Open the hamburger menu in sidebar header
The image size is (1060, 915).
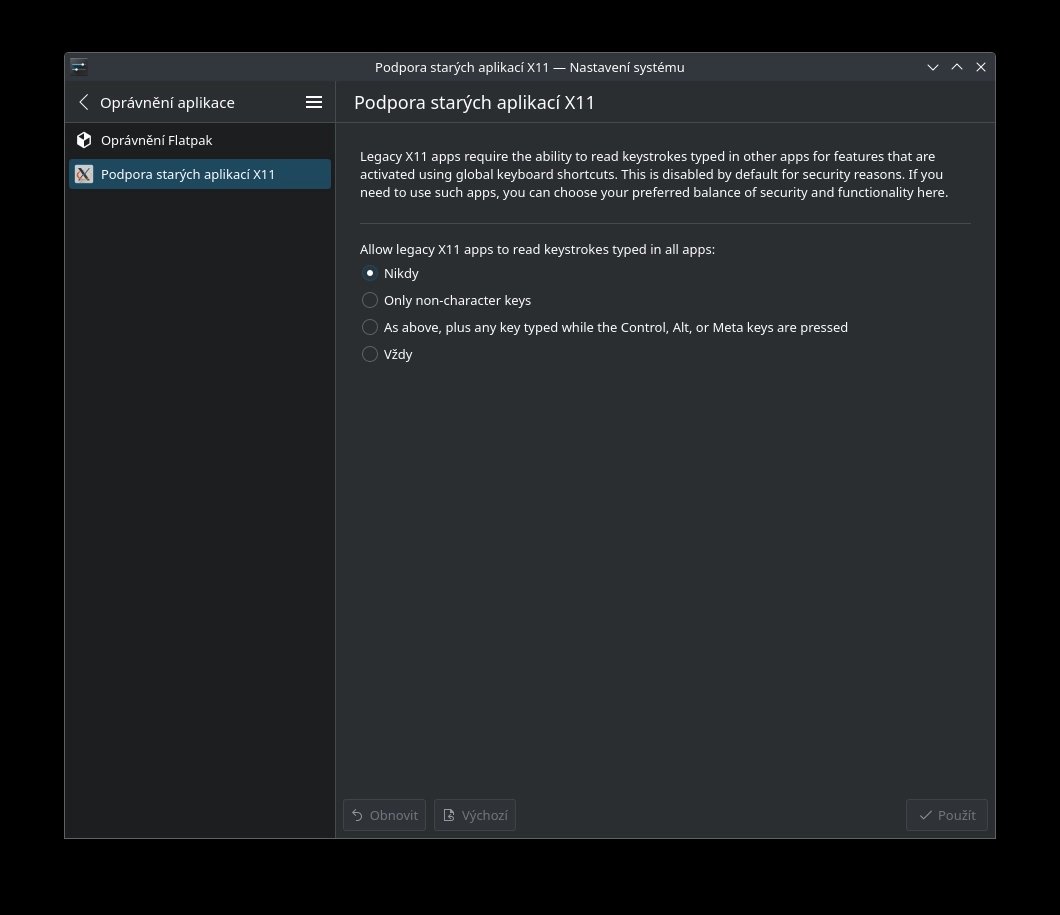(314, 102)
